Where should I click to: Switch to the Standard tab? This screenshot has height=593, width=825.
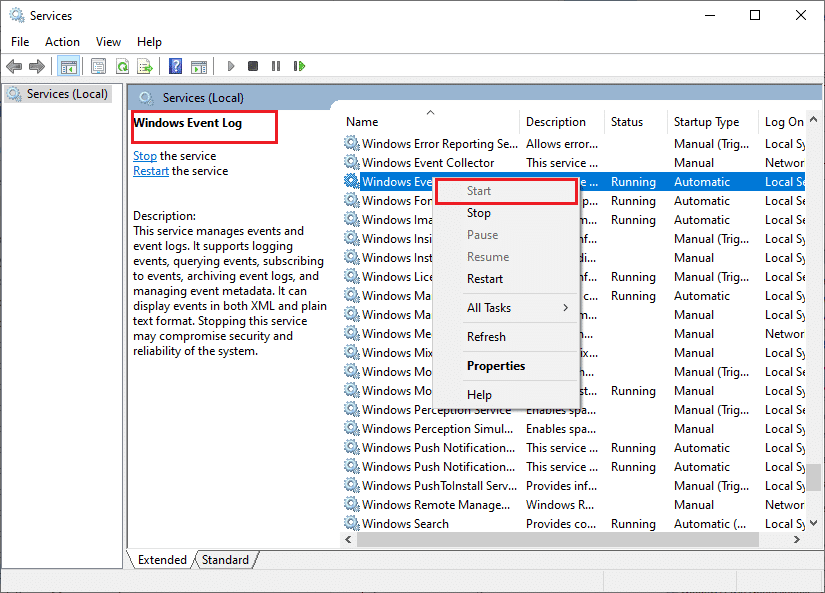click(x=225, y=560)
